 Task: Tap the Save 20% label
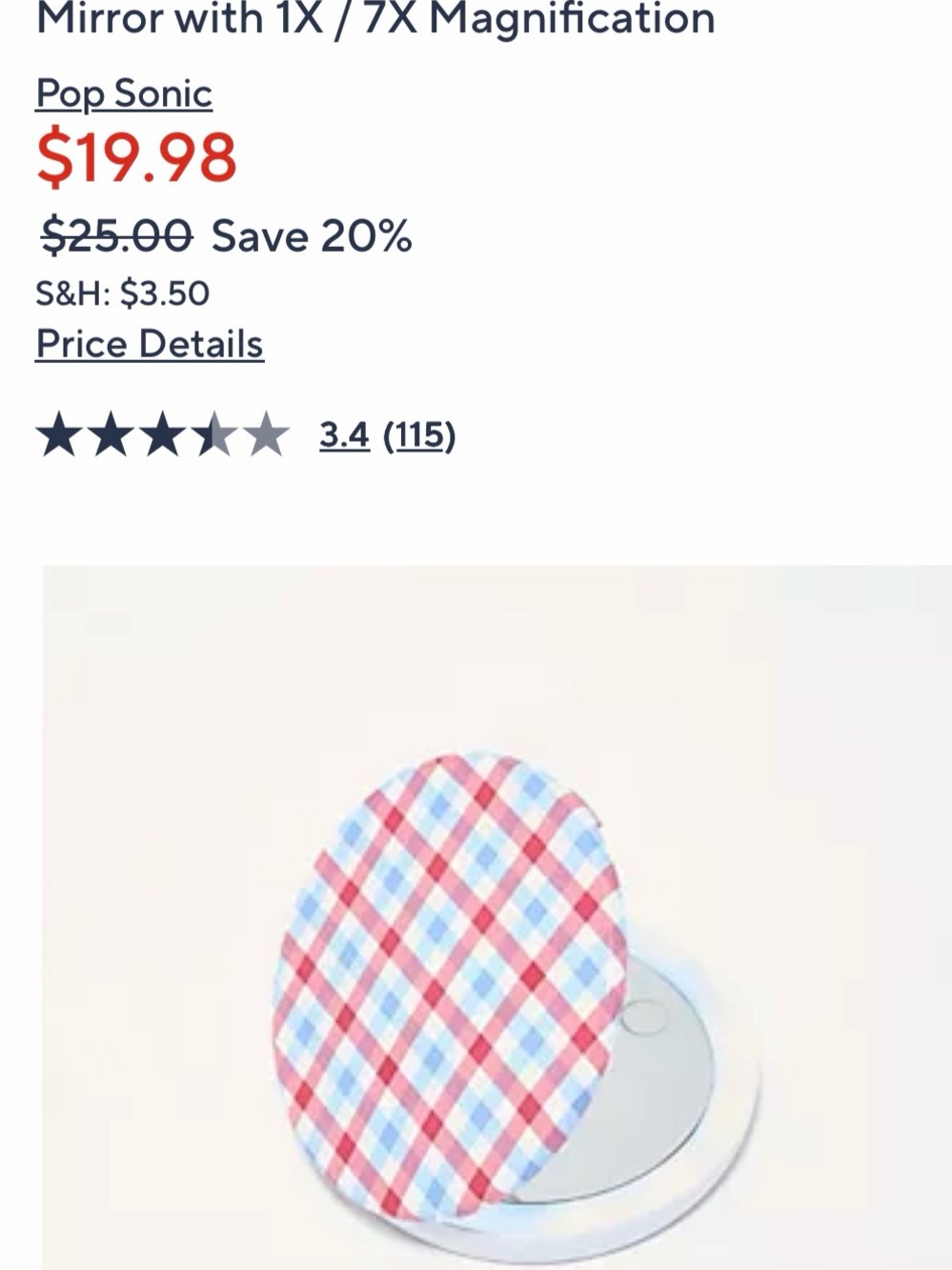(x=312, y=235)
